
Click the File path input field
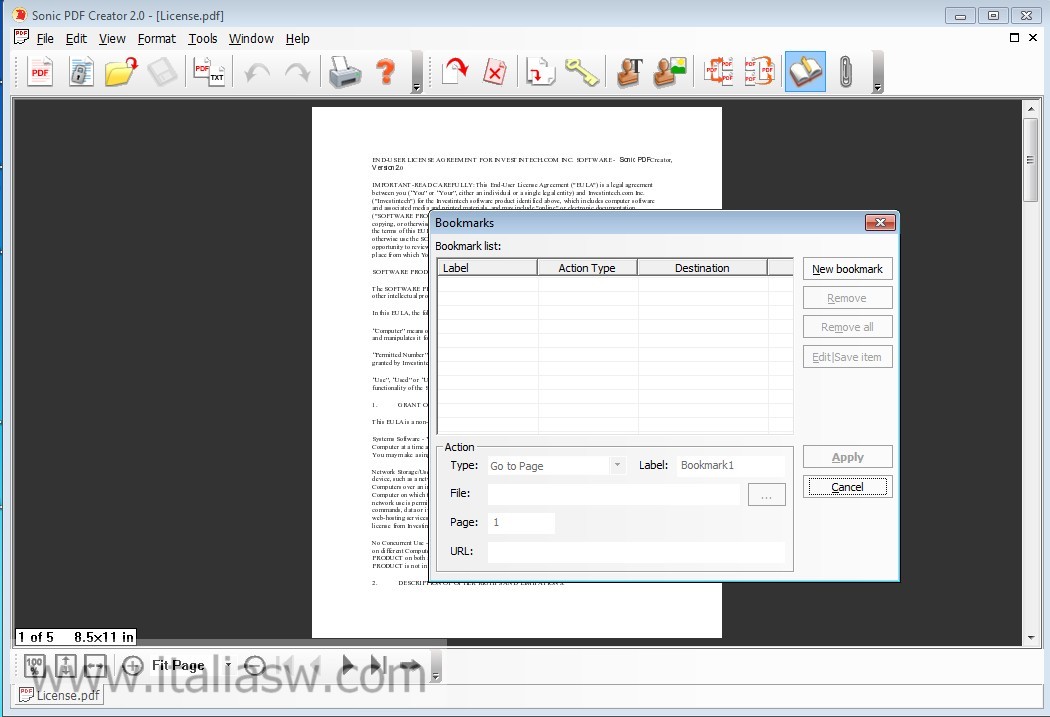tap(613, 494)
